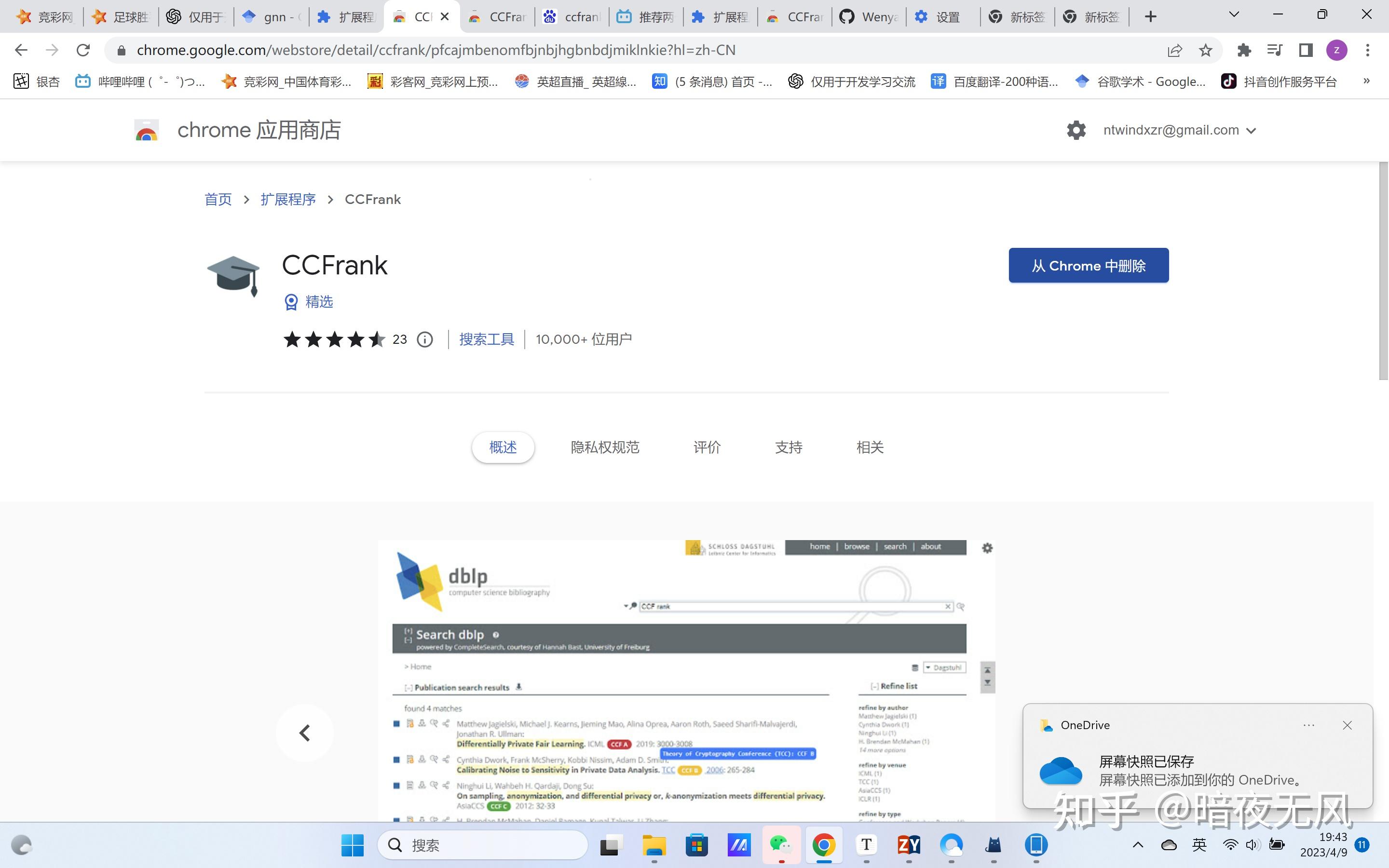Click the dblp screenshot preview image
This screenshot has width=1389, height=868.
(x=686, y=680)
